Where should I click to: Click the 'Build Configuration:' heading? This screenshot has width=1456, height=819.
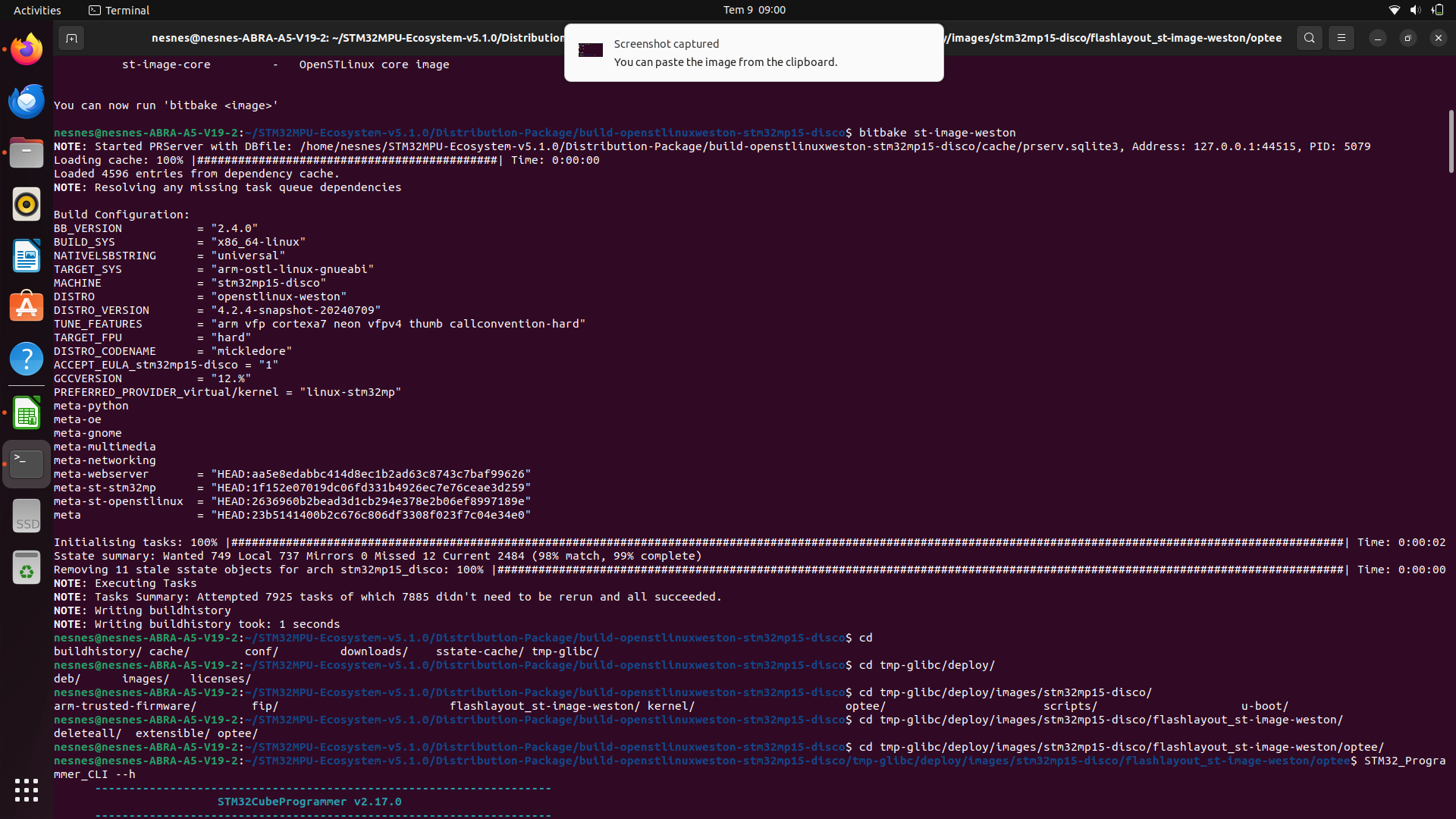click(121, 215)
